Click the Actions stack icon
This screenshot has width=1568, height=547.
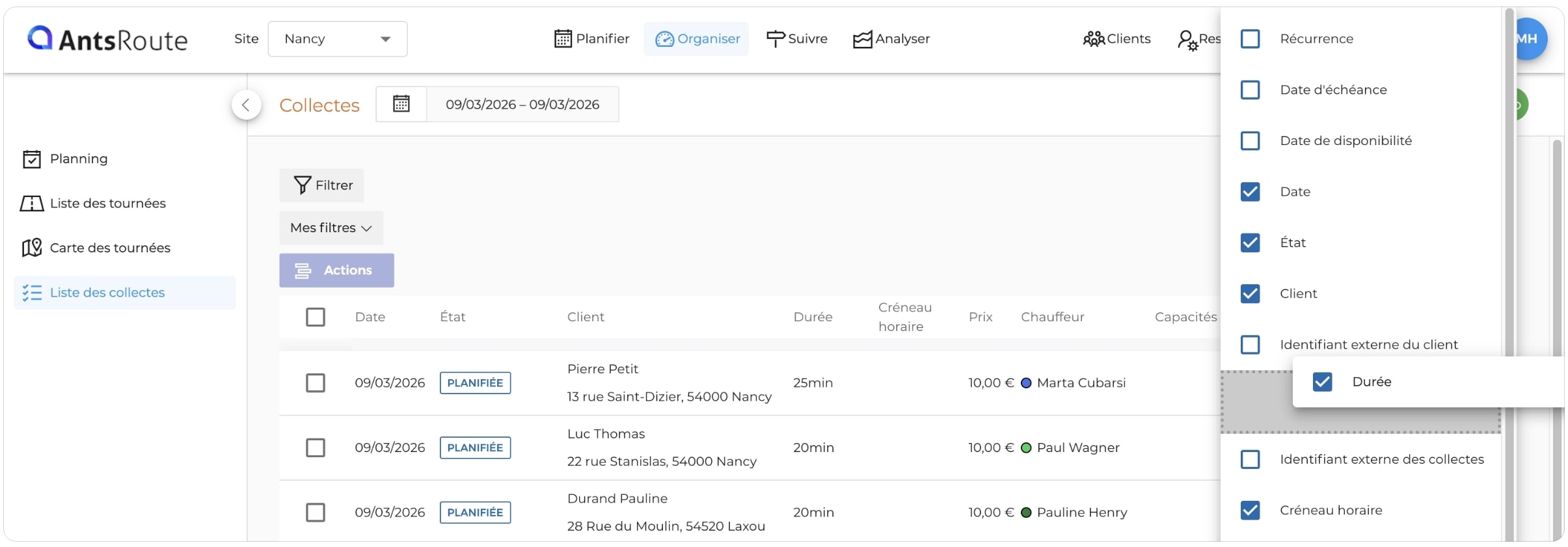pyautogui.click(x=303, y=271)
